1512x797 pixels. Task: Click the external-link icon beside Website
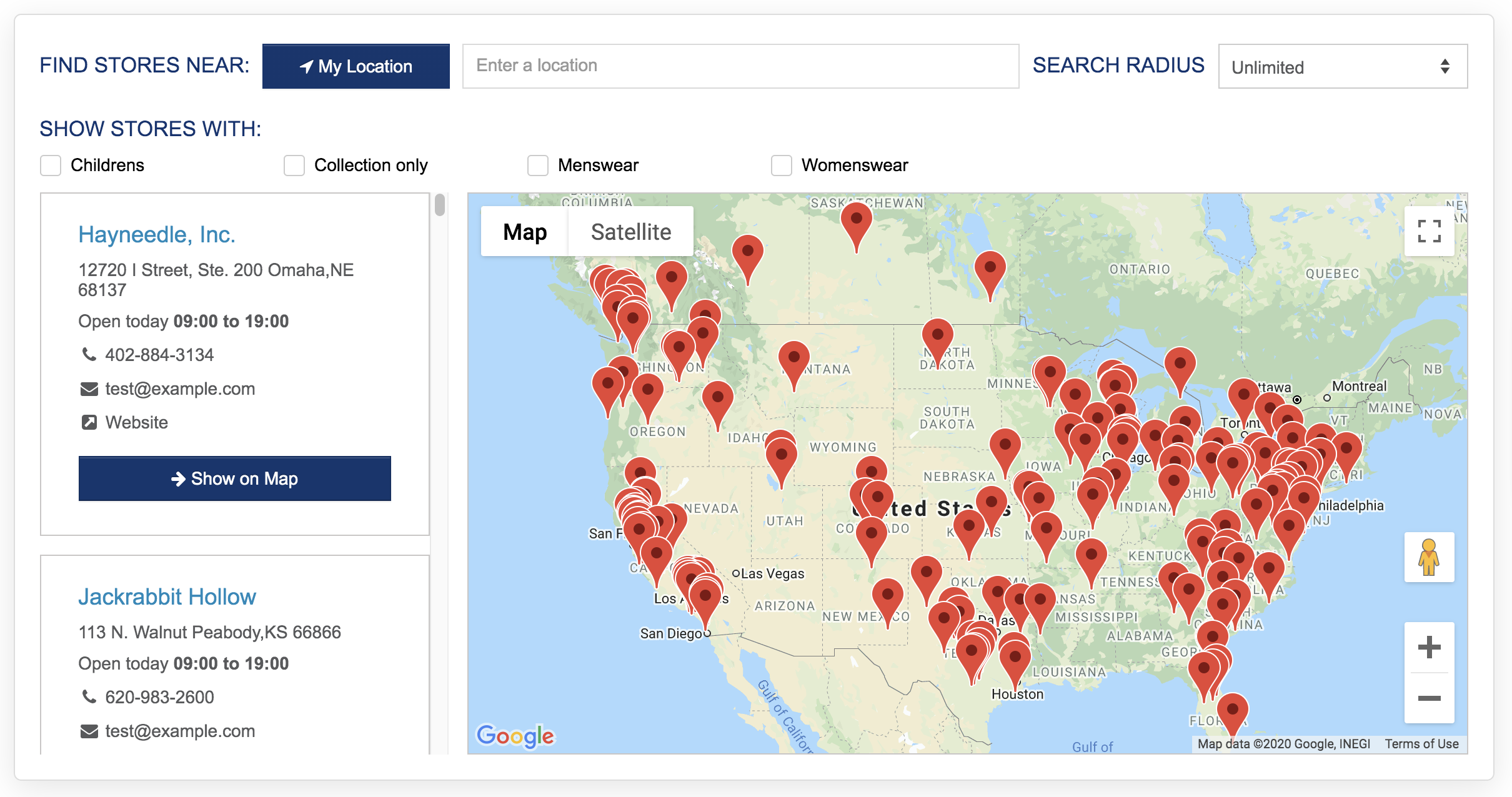tap(88, 421)
